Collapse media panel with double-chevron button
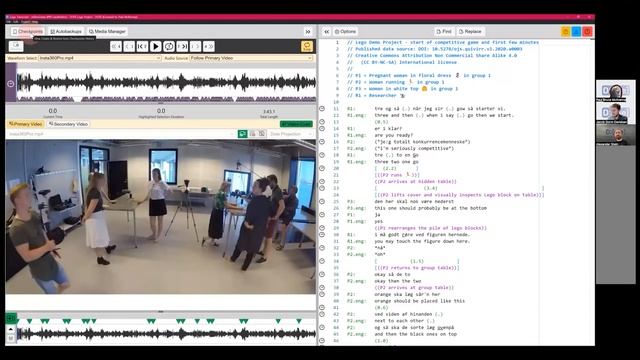The image size is (640, 360). (308, 31)
